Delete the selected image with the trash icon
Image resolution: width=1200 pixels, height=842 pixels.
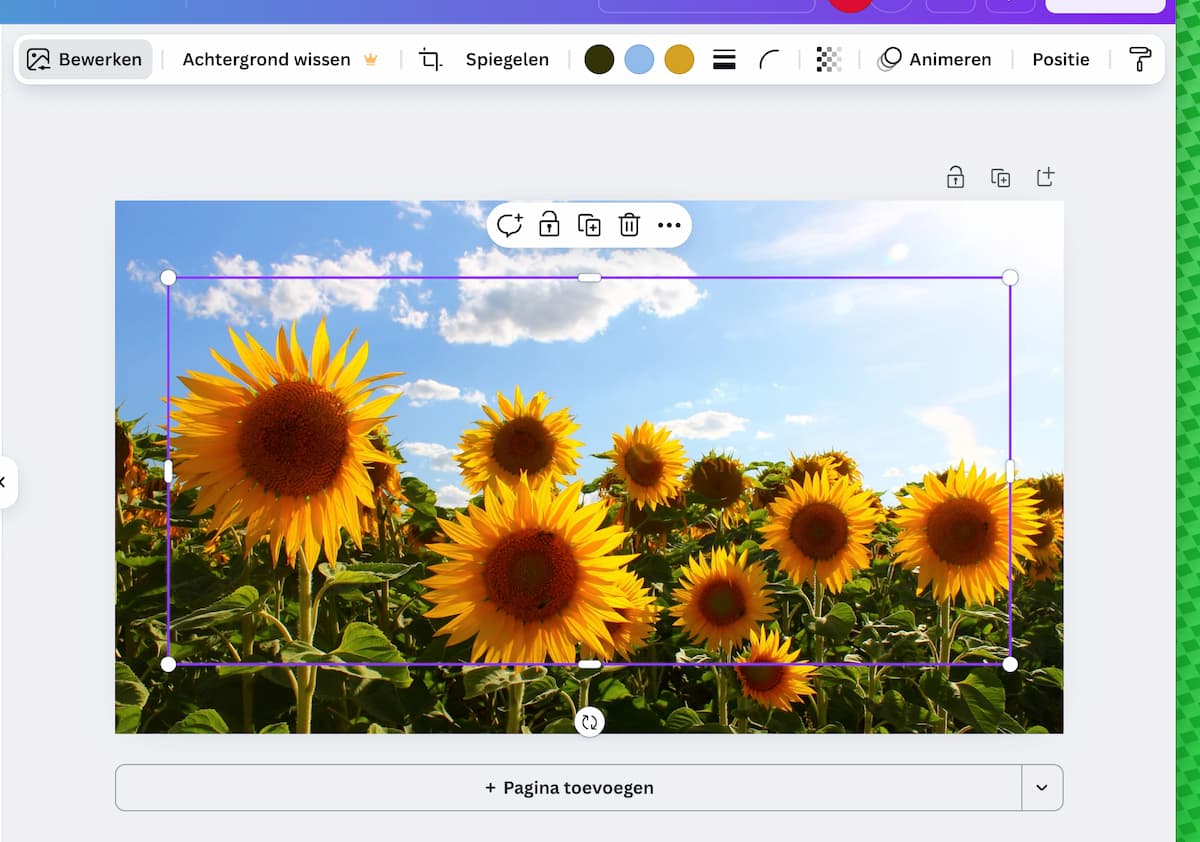629,225
